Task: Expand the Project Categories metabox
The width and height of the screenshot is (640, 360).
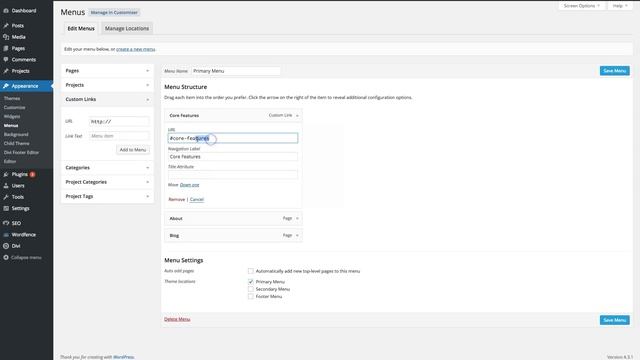Action: (x=147, y=182)
